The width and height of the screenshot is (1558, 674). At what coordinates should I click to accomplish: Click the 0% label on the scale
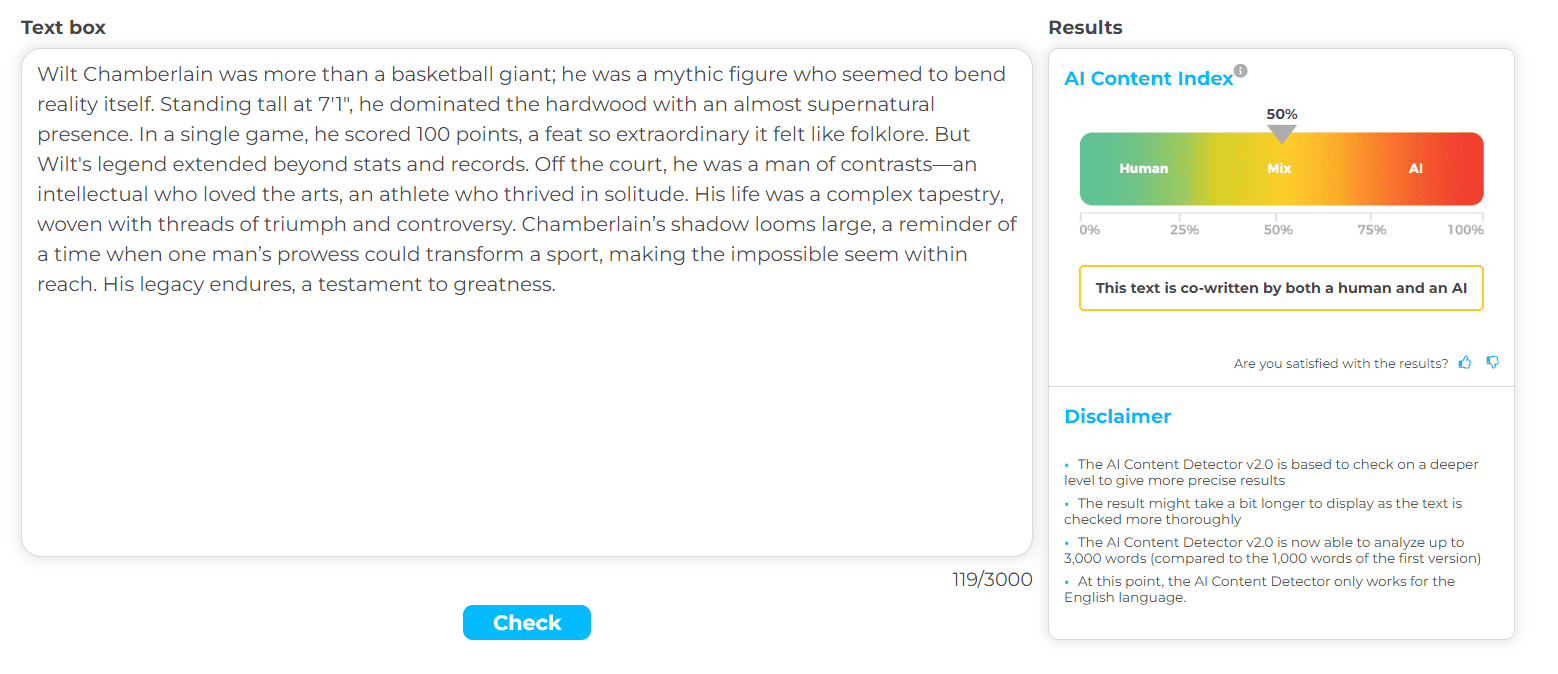coord(1089,230)
